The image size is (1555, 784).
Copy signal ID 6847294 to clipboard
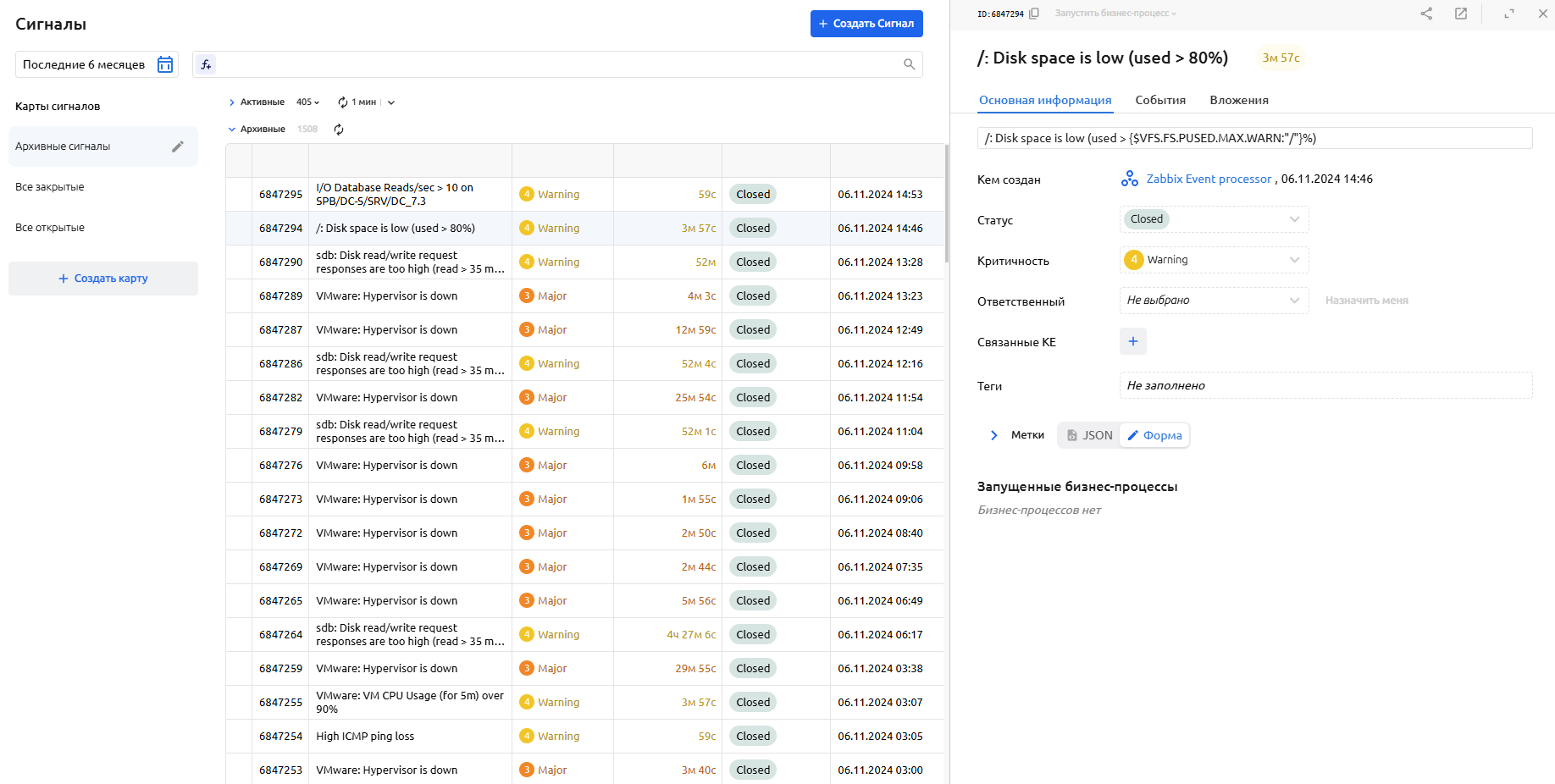click(1034, 14)
